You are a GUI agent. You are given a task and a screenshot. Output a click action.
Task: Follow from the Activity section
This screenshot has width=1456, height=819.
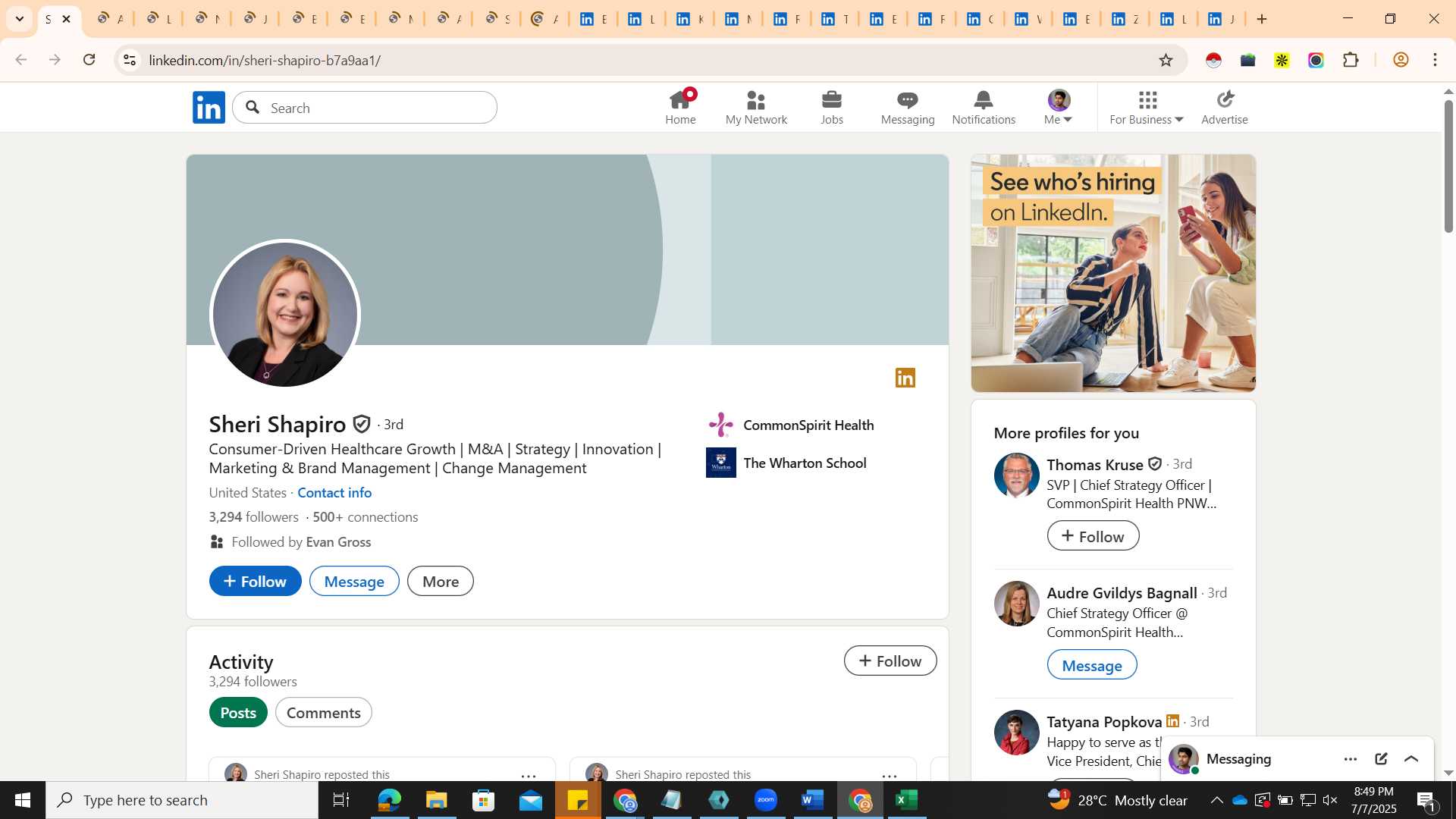(x=890, y=661)
